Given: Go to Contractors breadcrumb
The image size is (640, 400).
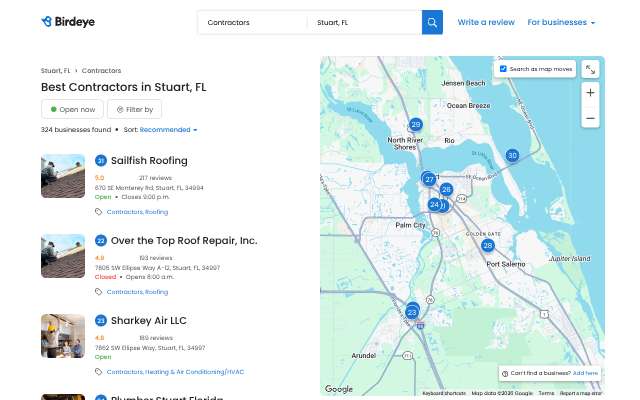Looking at the screenshot, I should (x=102, y=71).
